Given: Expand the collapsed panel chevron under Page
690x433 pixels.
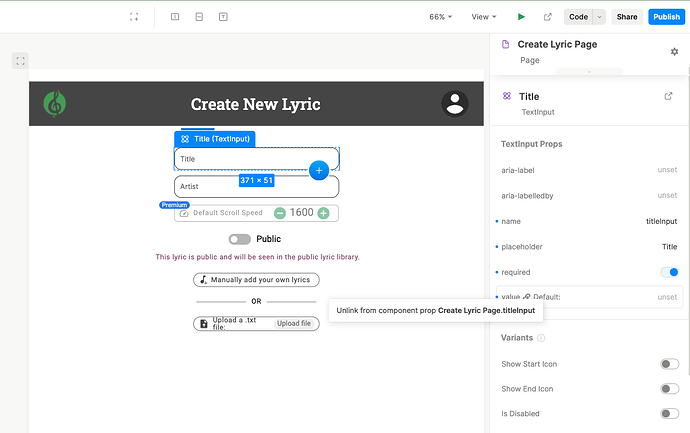Looking at the screenshot, I should [589, 72].
